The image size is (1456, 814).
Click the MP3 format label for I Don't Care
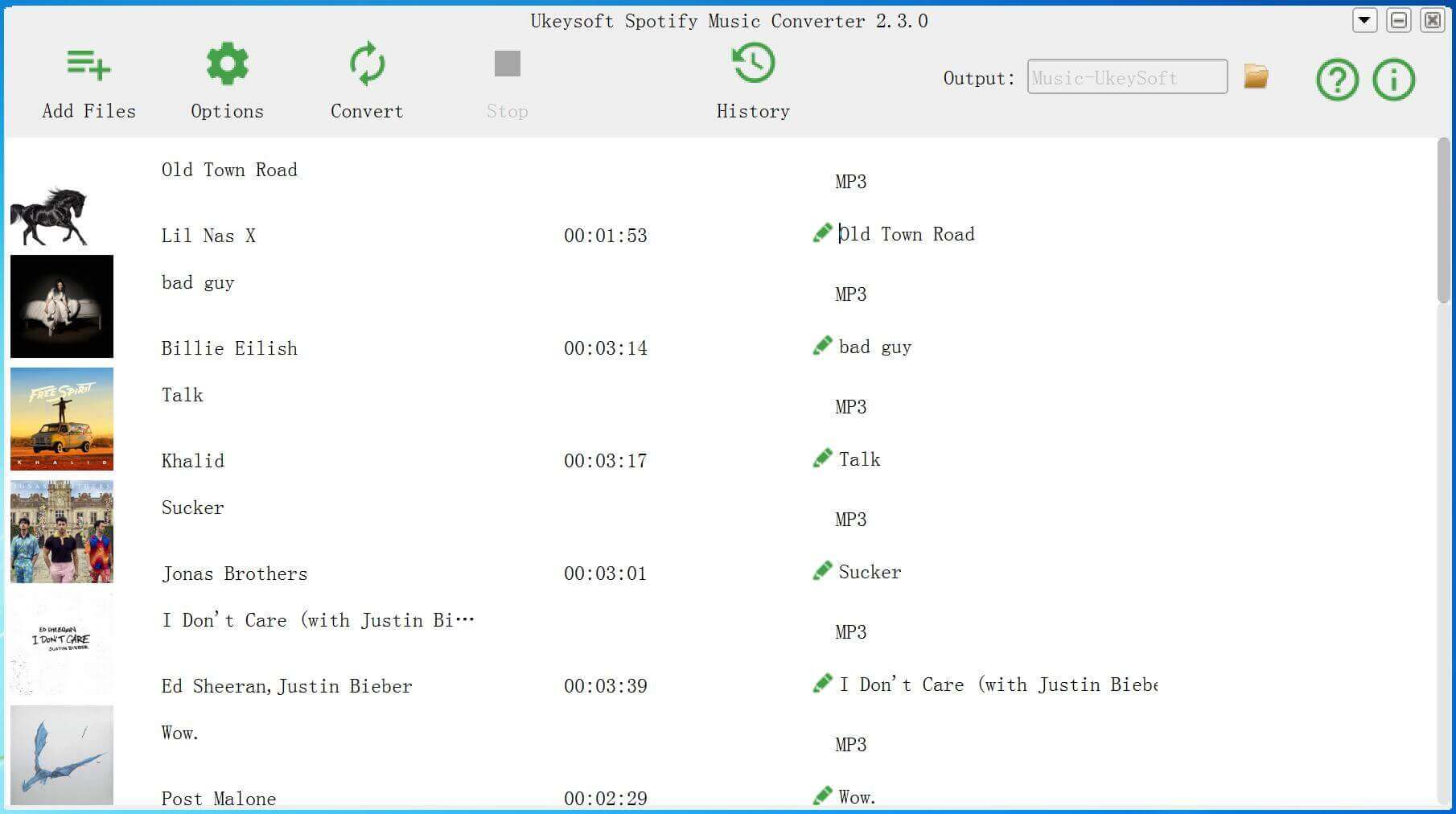pyautogui.click(x=850, y=632)
